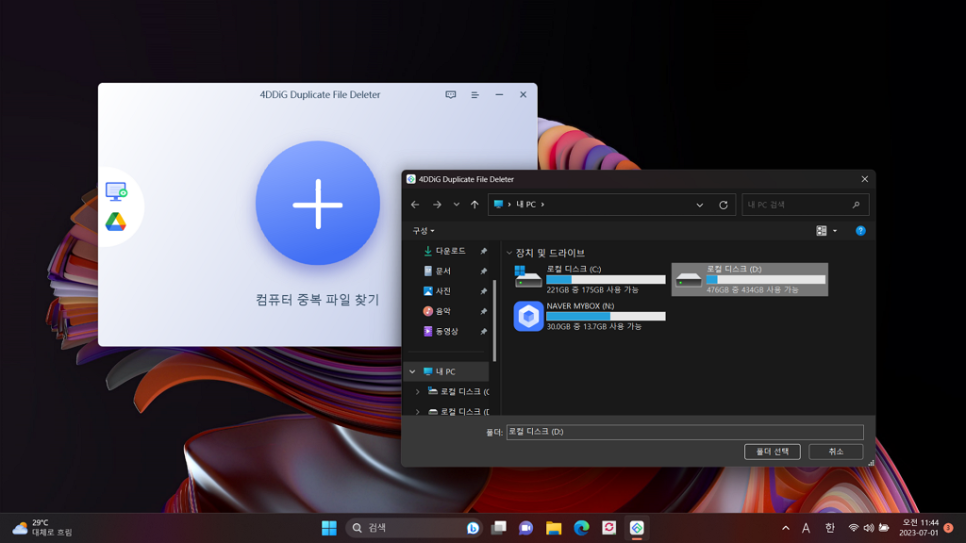
Task: Select the Google Drive icon in left sidebar
Action: 116,221
